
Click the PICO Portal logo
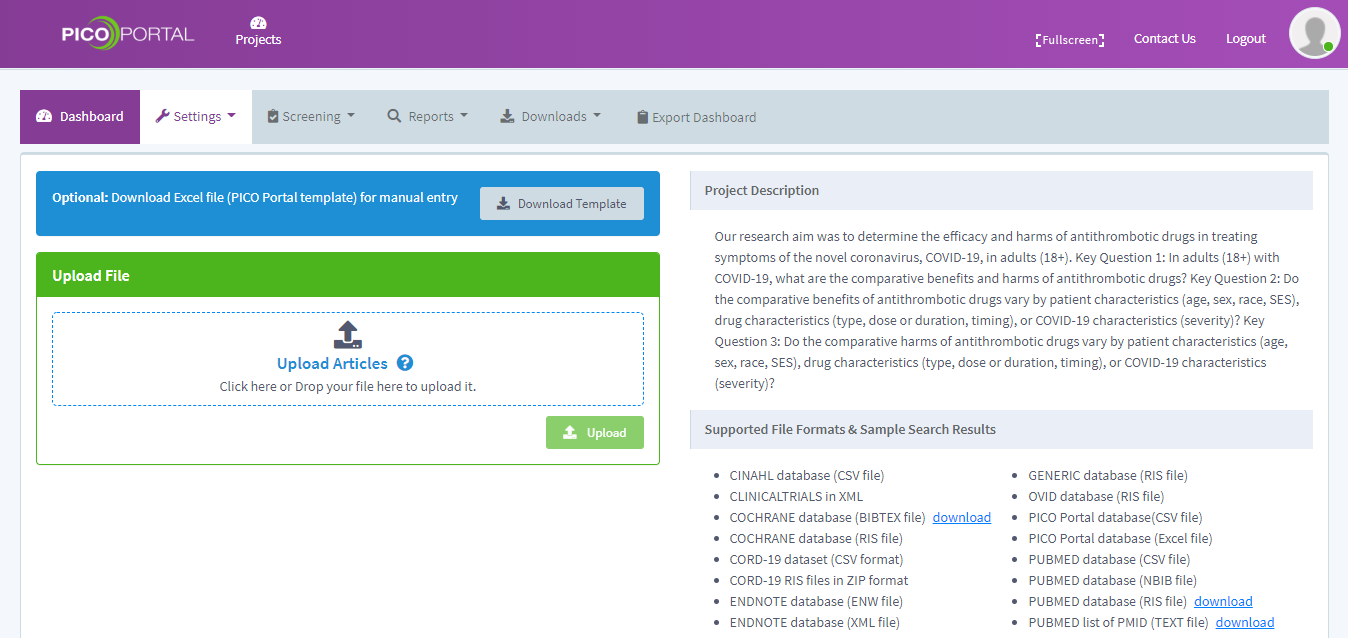click(127, 34)
